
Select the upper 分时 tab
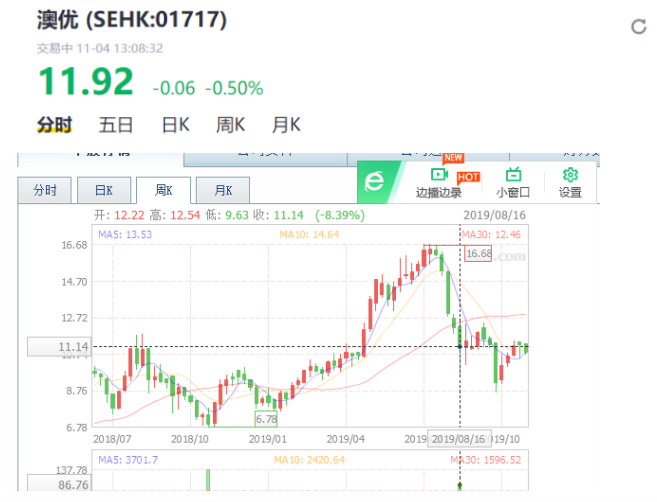(54, 125)
